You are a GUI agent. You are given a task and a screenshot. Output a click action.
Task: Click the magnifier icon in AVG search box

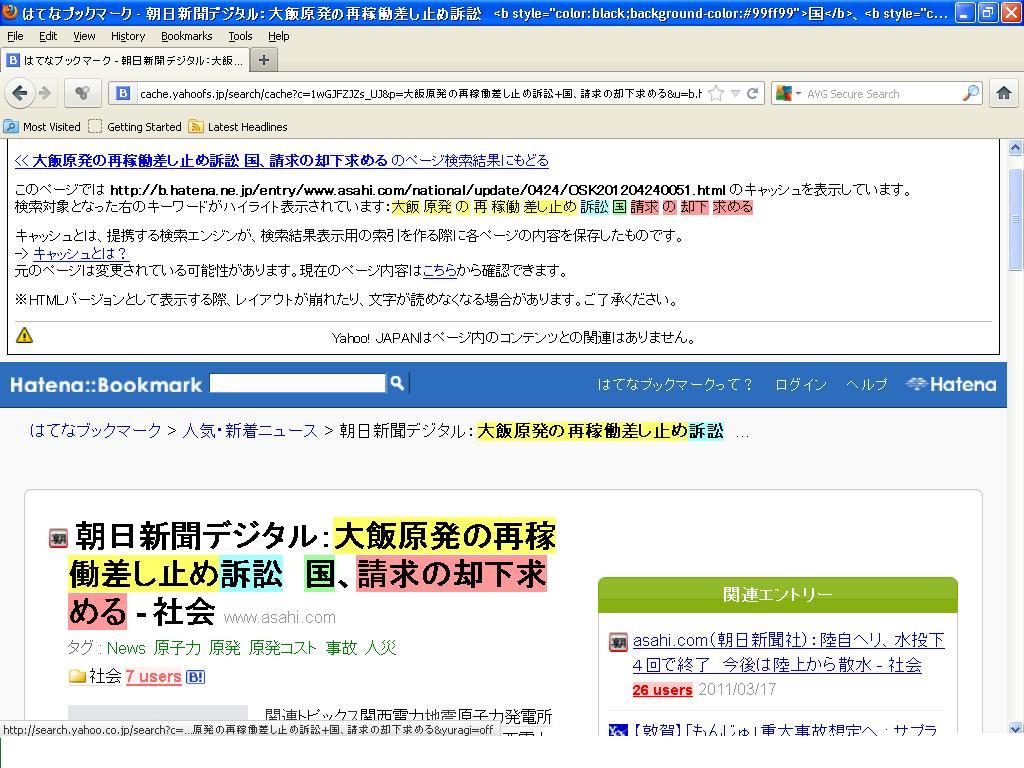[x=971, y=93]
